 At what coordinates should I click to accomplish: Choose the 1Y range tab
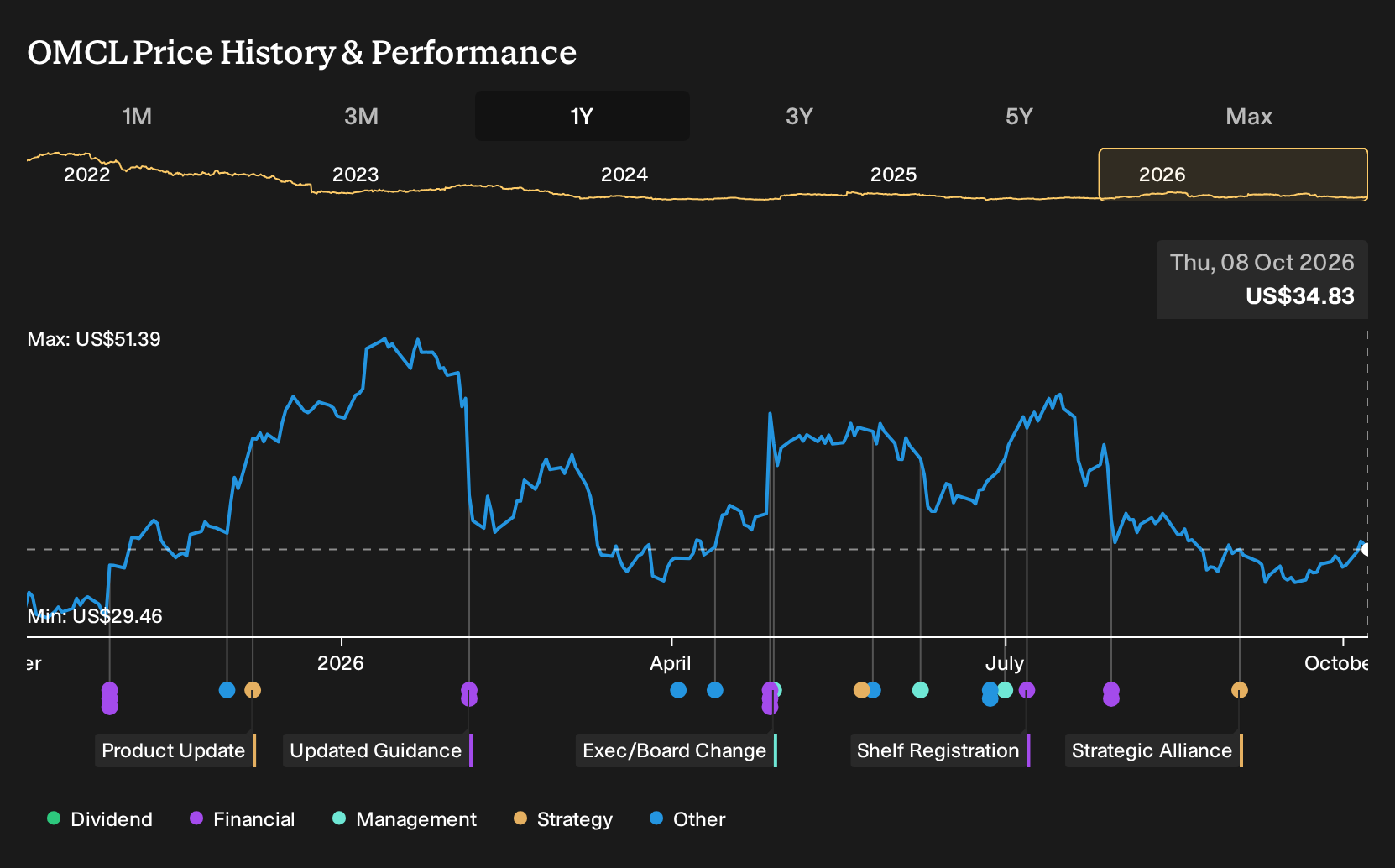point(582,116)
